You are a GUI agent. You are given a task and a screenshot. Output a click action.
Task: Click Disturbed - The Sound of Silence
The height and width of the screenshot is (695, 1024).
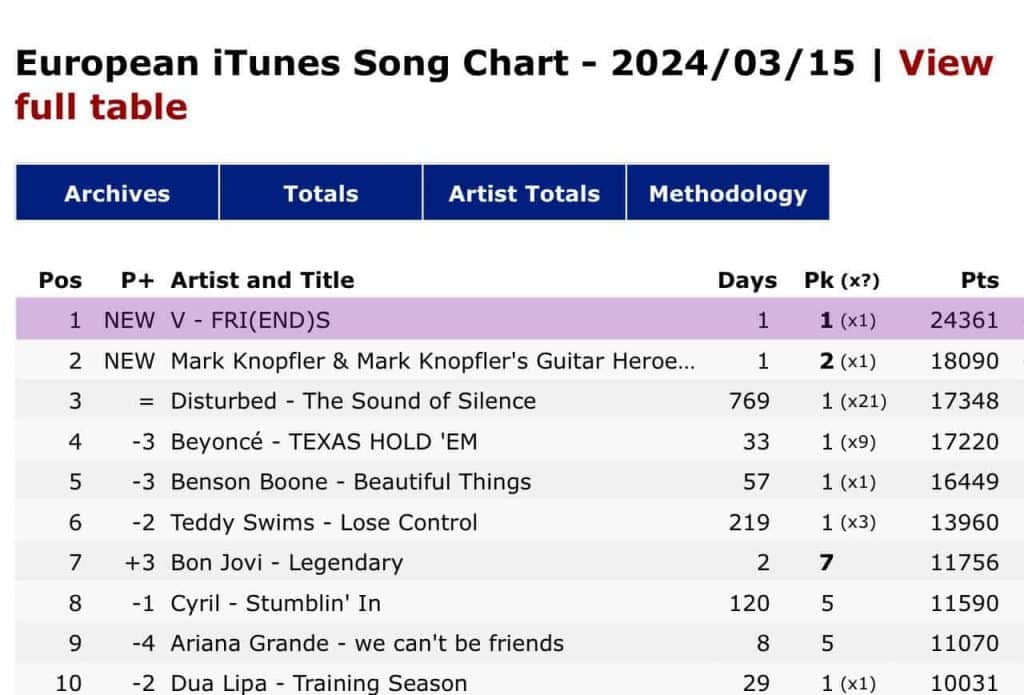tap(353, 401)
